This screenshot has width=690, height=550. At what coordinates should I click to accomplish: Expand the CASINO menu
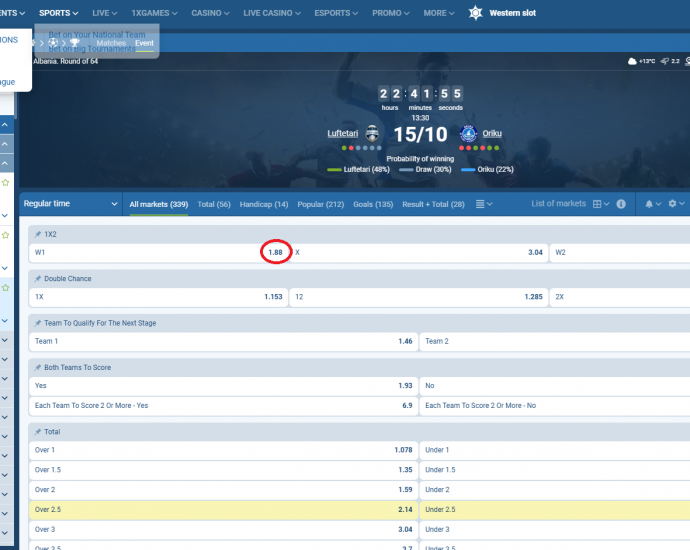pyautogui.click(x=210, y=13)
